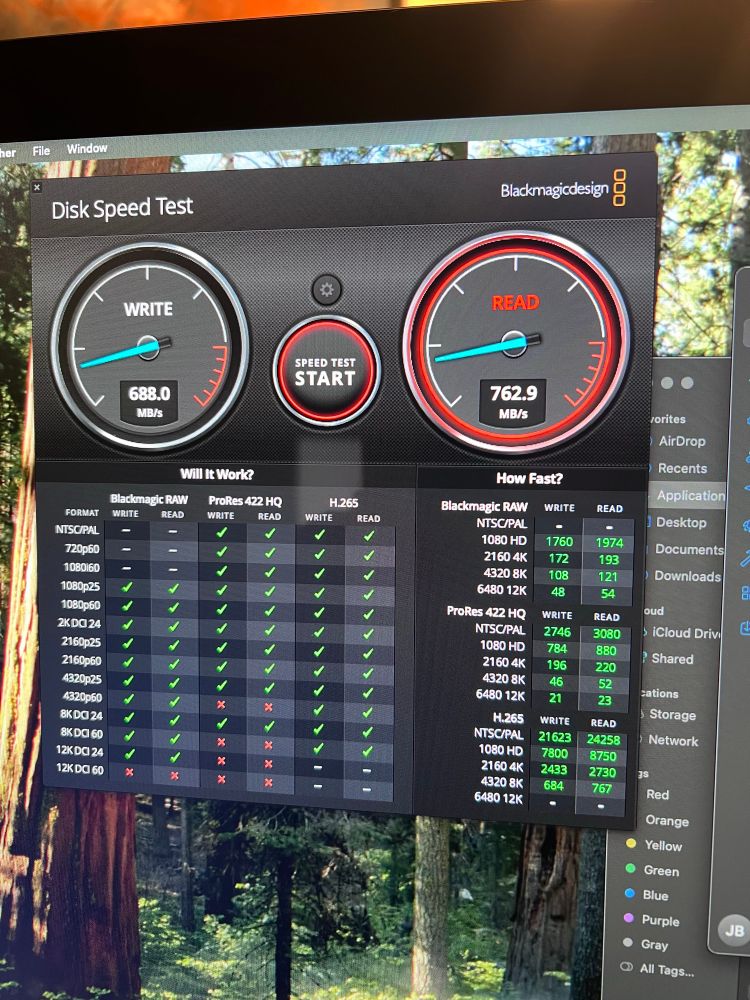Click the Disk Speed Test title

[122, 209]
